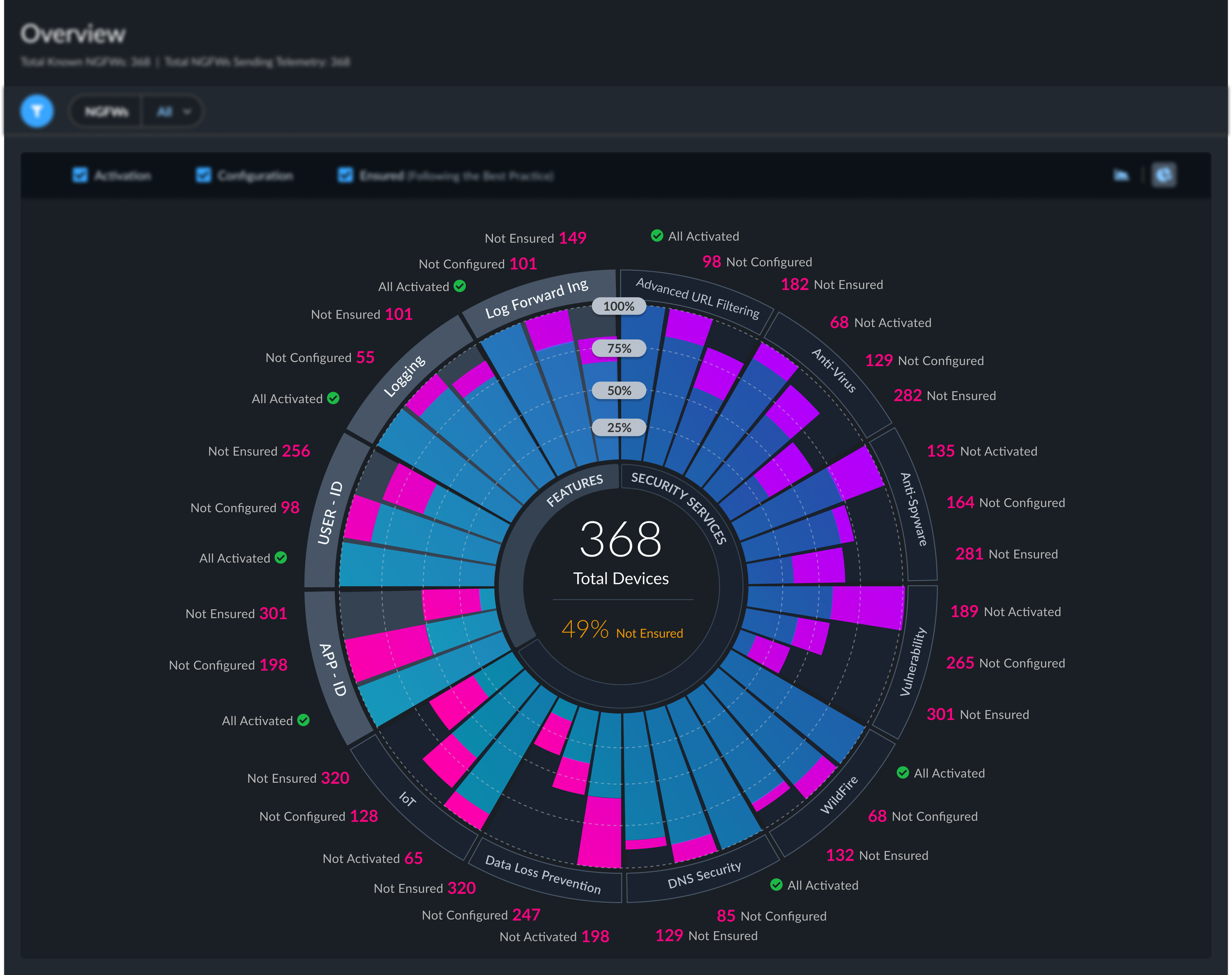Click the Data Loss Prevention segment label
Viewport: 1232px width, 975px height.
point(543,874)
